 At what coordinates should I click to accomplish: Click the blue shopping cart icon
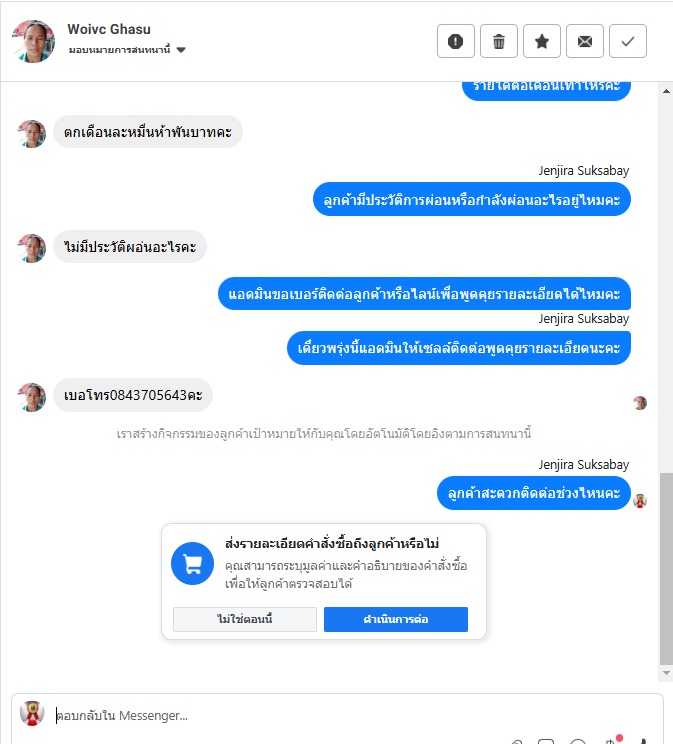[x=192, y=563]
